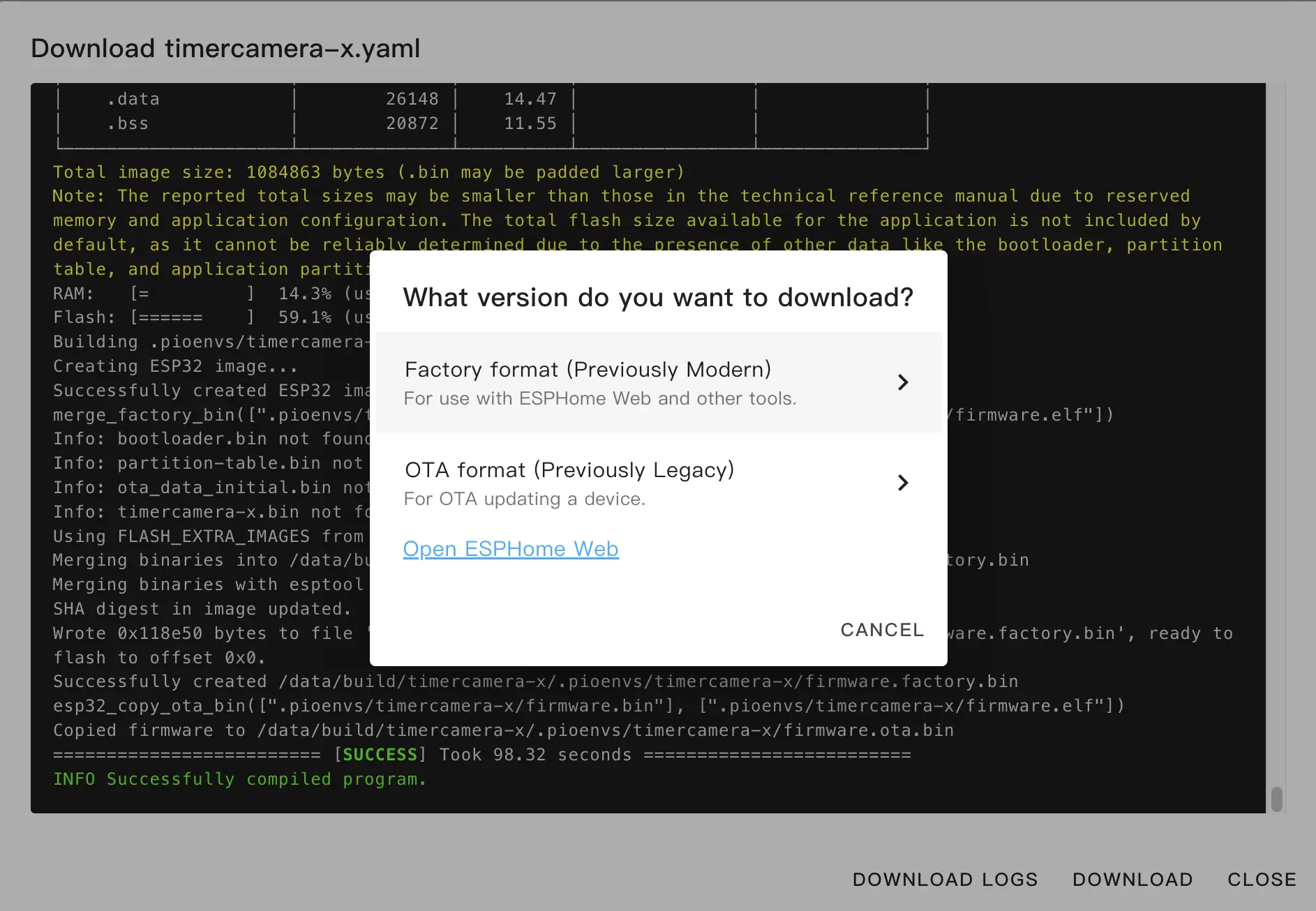Click the 'What version do you want' heading

pos(657,297)
